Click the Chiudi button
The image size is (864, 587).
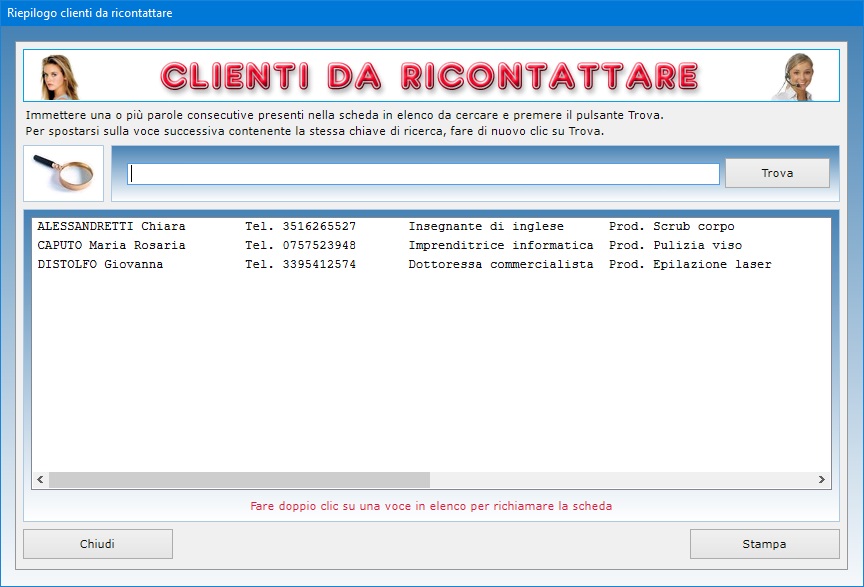pyautogui.click(x=98, y=544)
